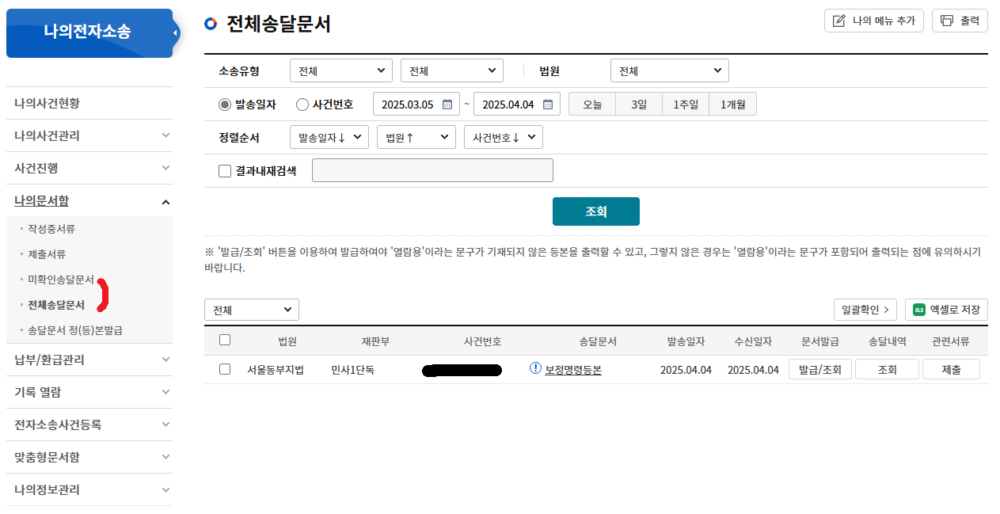Screen dimensions: 1000x514
Task: Click 민사1단독 cell in table
Action: [x=353, y=370]
